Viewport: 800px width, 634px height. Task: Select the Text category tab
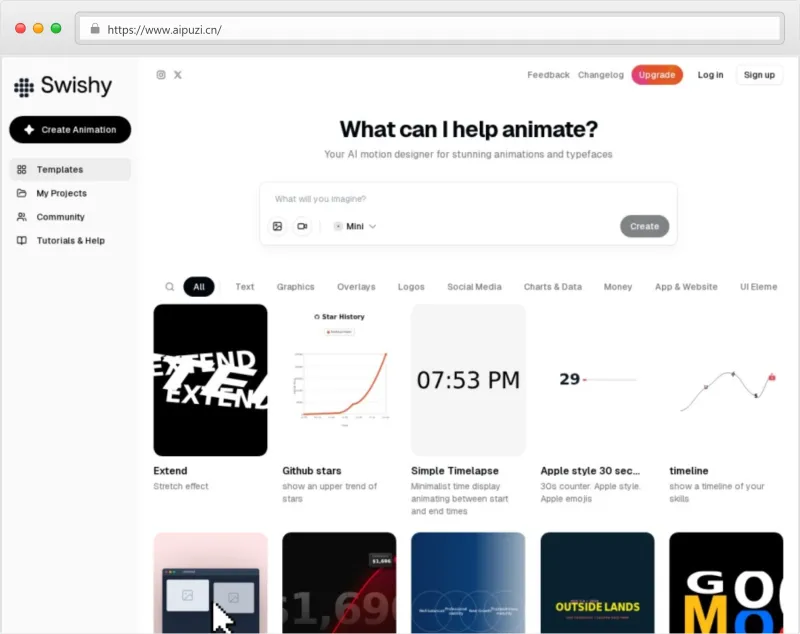pos(245,287)
